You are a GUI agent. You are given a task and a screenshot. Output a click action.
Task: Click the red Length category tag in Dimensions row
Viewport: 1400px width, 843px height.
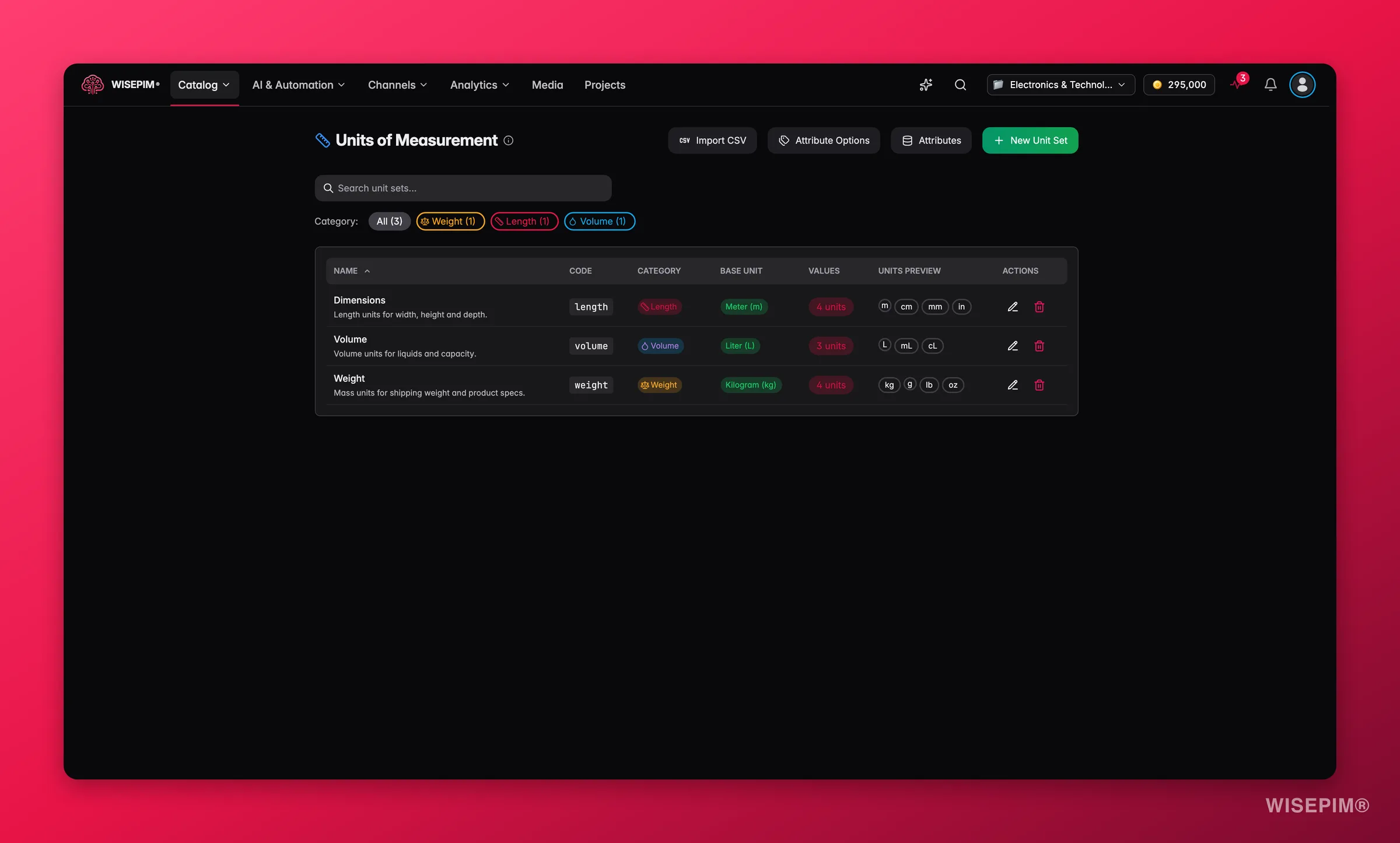click(659, 307)
